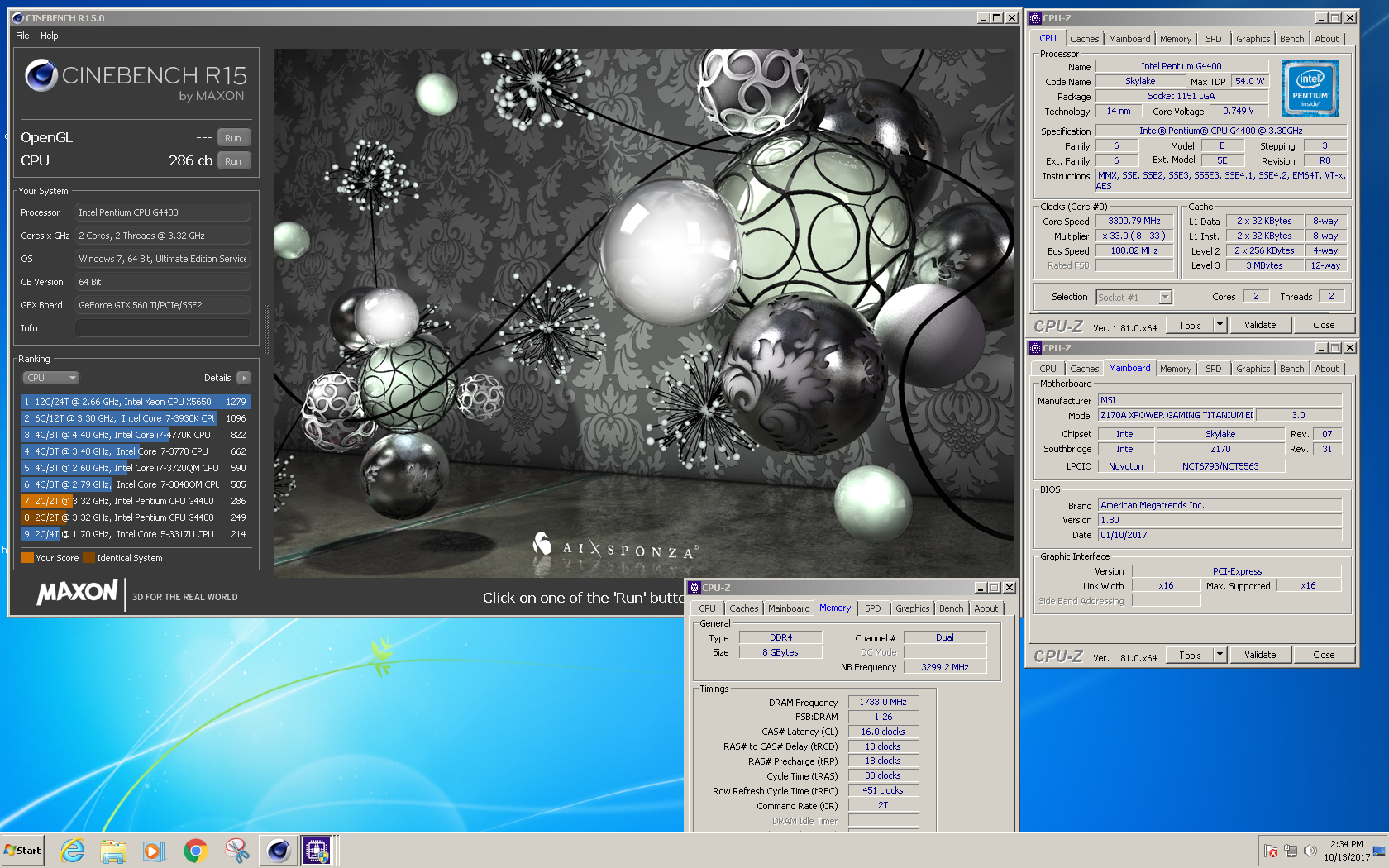Click the Details arrow button in Ranking

click(244, 378)
